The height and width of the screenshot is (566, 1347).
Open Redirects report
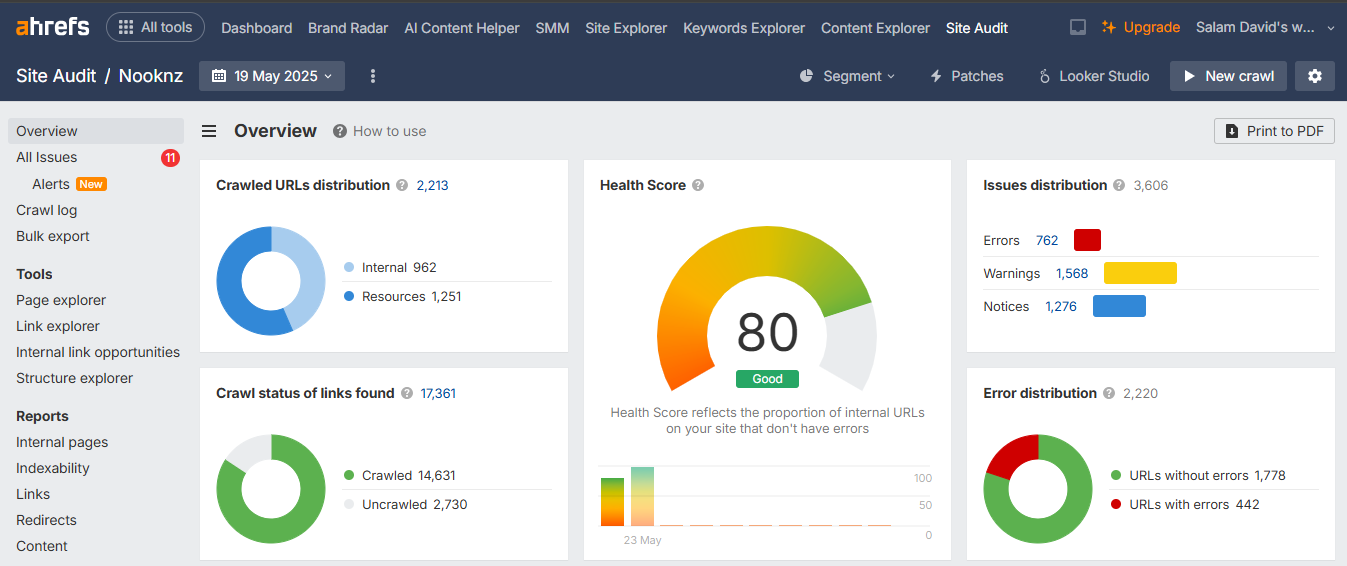46,520
